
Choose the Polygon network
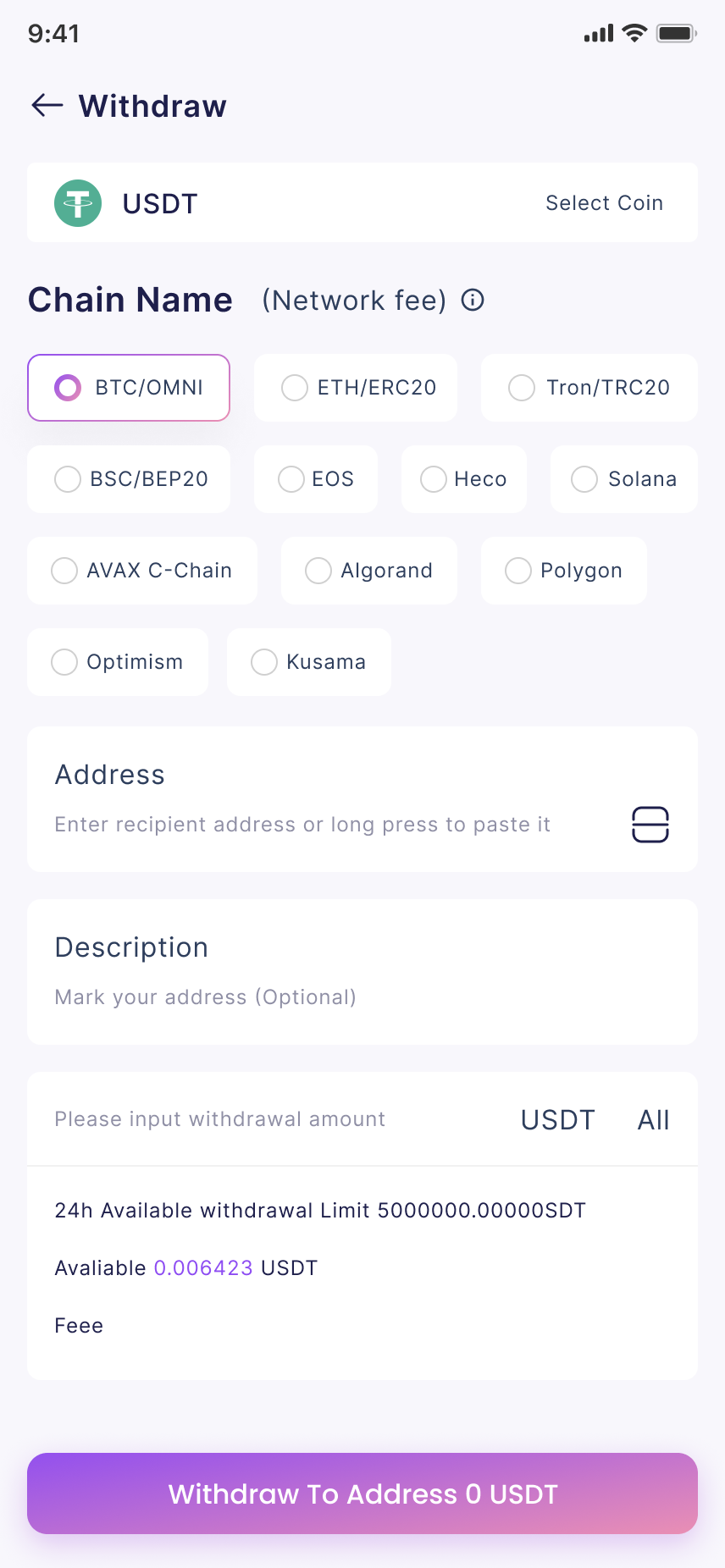coord(564,571)
